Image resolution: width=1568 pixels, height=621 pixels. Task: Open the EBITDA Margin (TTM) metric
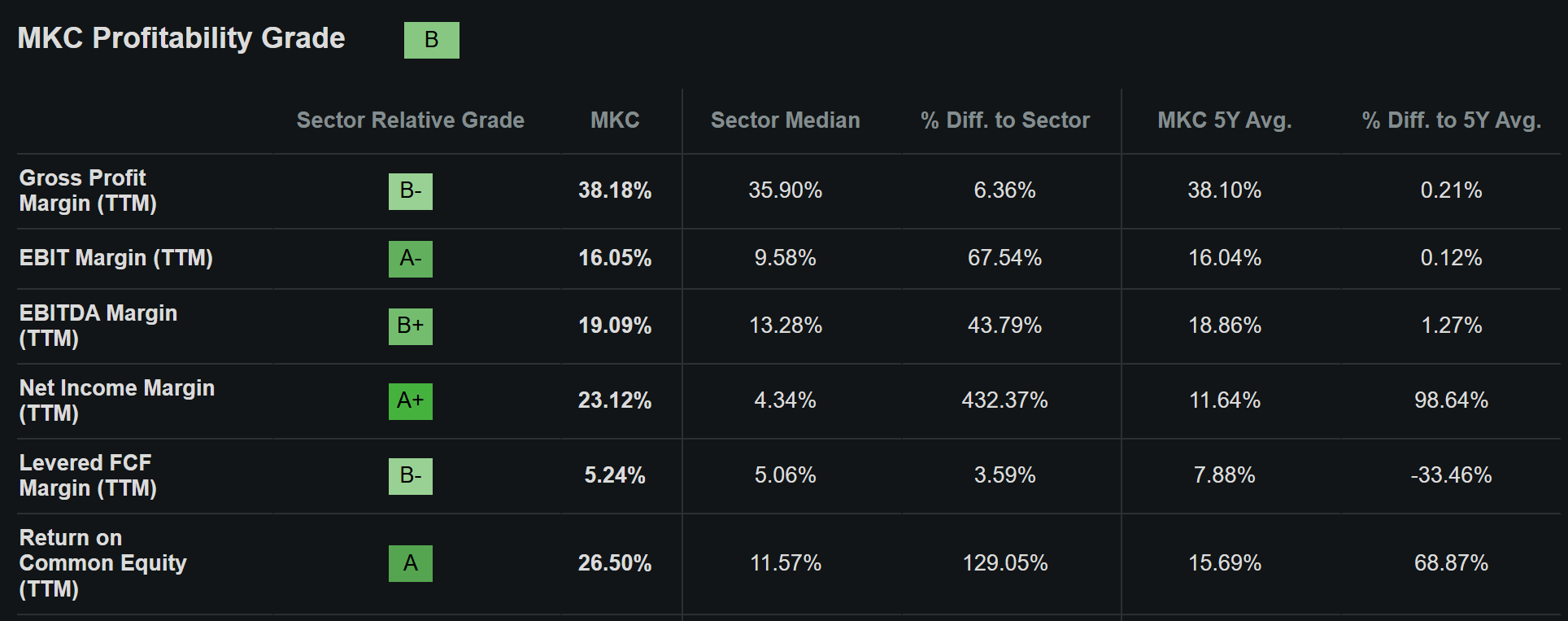(98, 326)
